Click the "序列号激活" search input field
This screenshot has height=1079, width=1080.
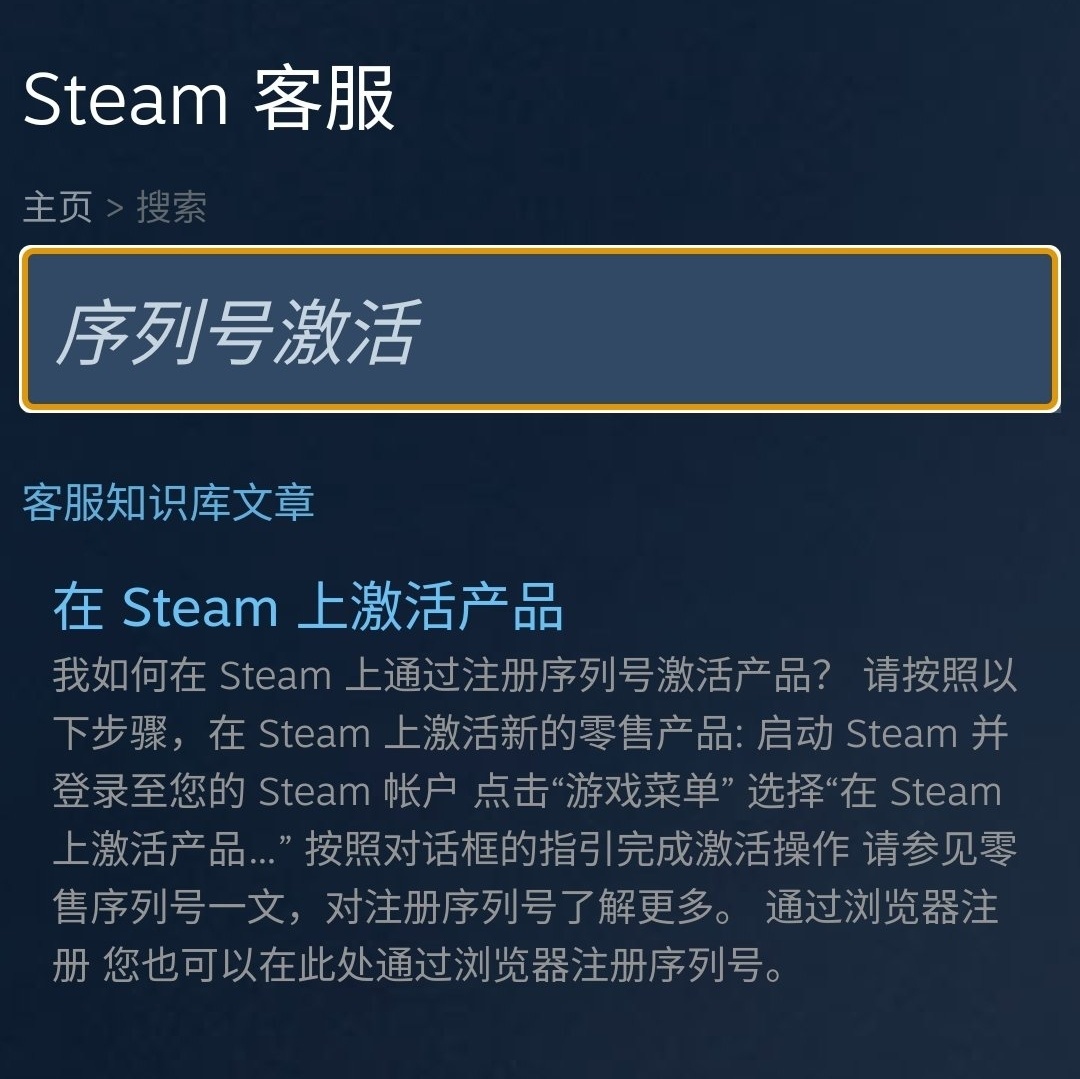[540, 329]
